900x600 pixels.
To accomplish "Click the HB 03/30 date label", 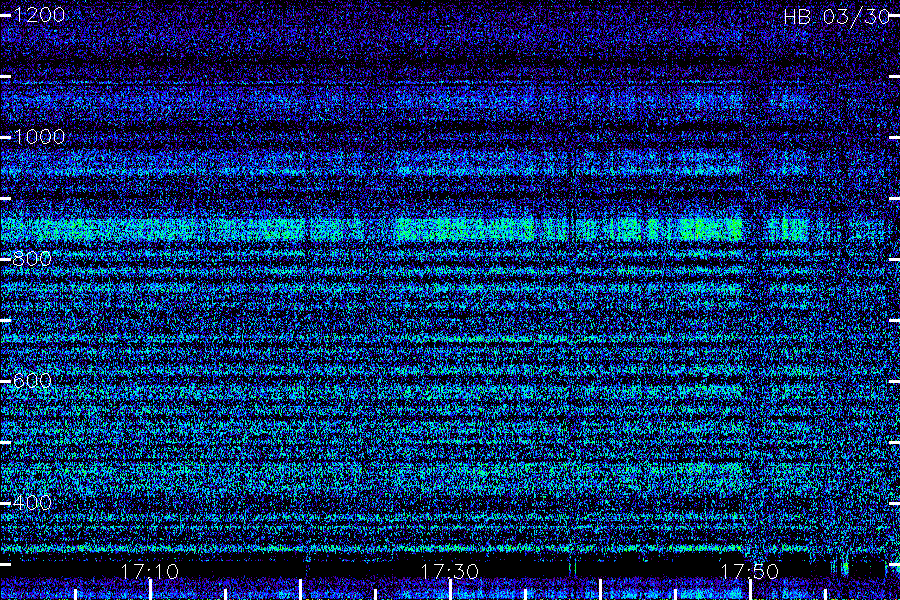I will point(837,17).
